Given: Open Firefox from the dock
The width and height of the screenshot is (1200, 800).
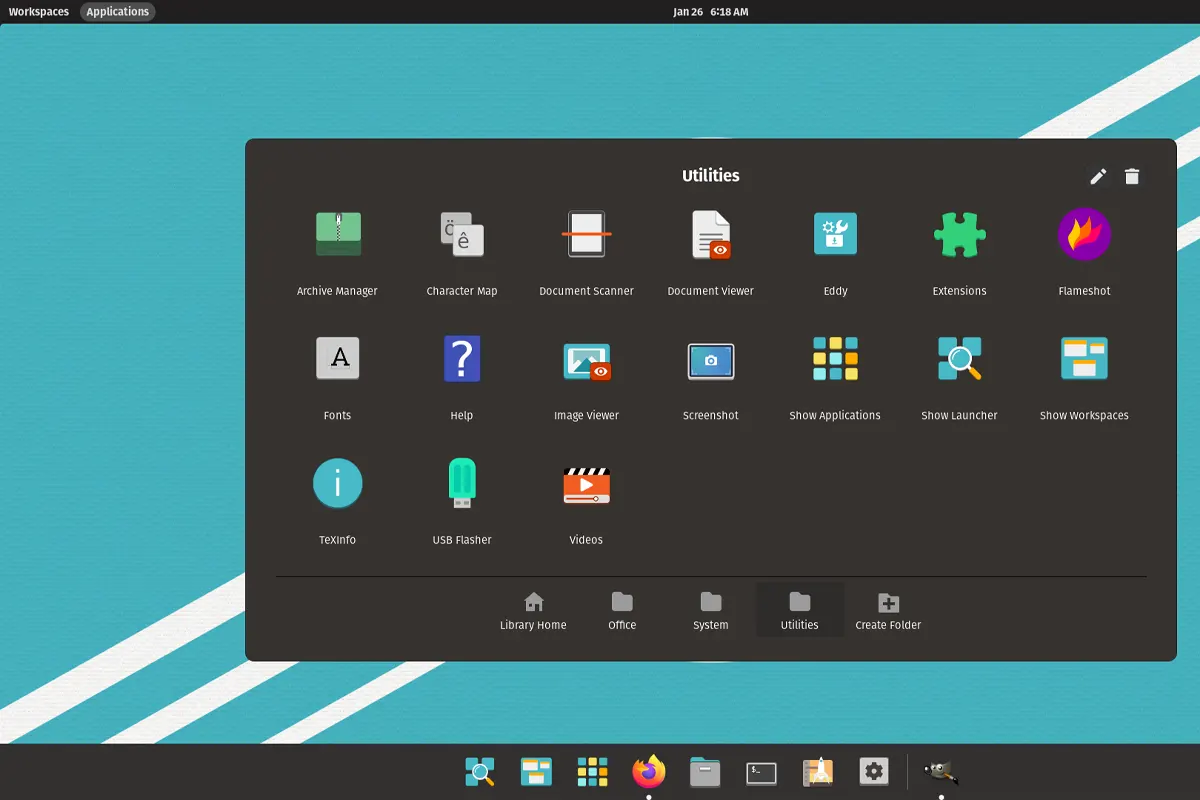Looking at the screenshot, I should (x=649, y=772).
